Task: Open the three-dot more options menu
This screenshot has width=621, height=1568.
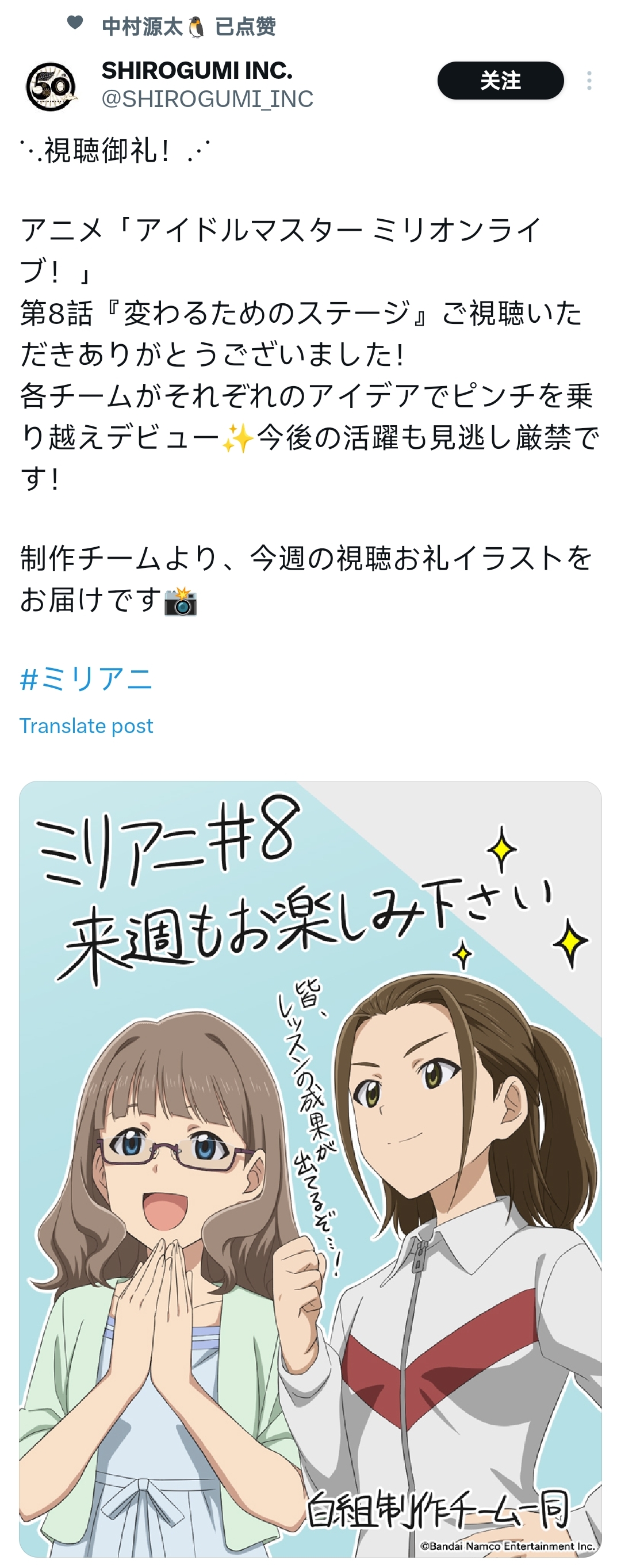Action: tap(589, 81)
